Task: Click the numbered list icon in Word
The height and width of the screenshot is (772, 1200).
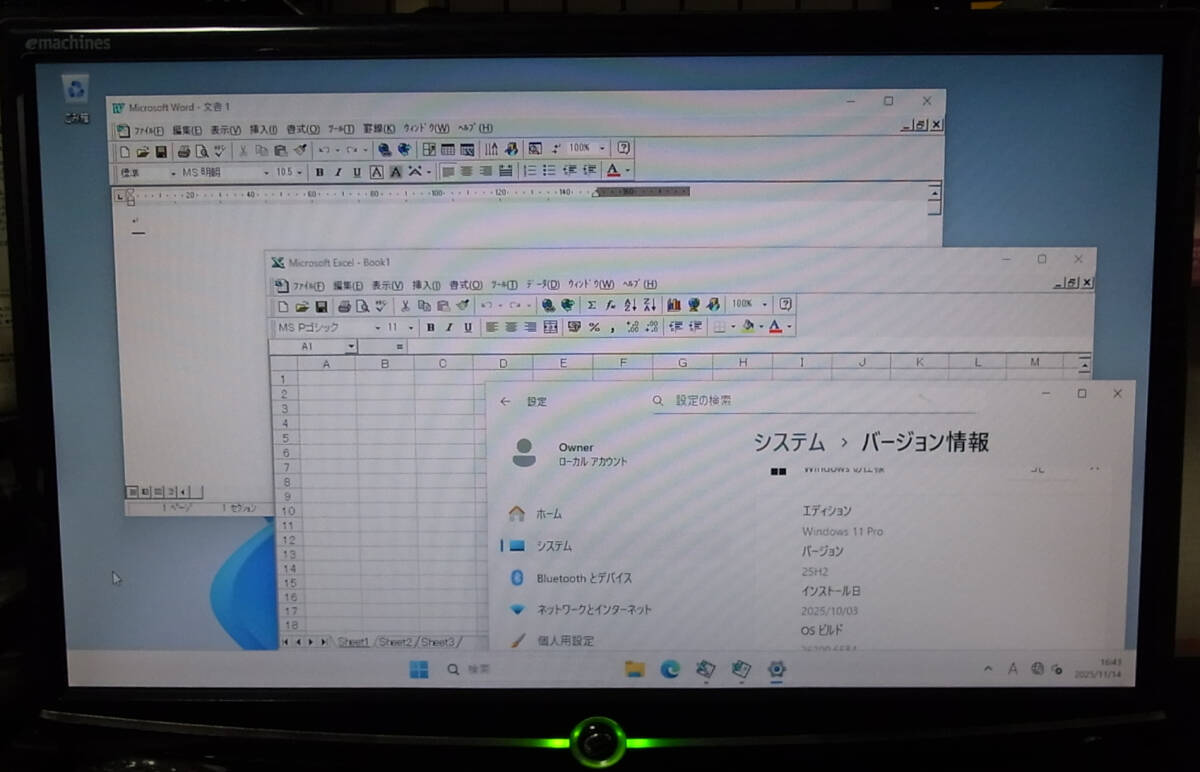Action: [x=530, y=171]
